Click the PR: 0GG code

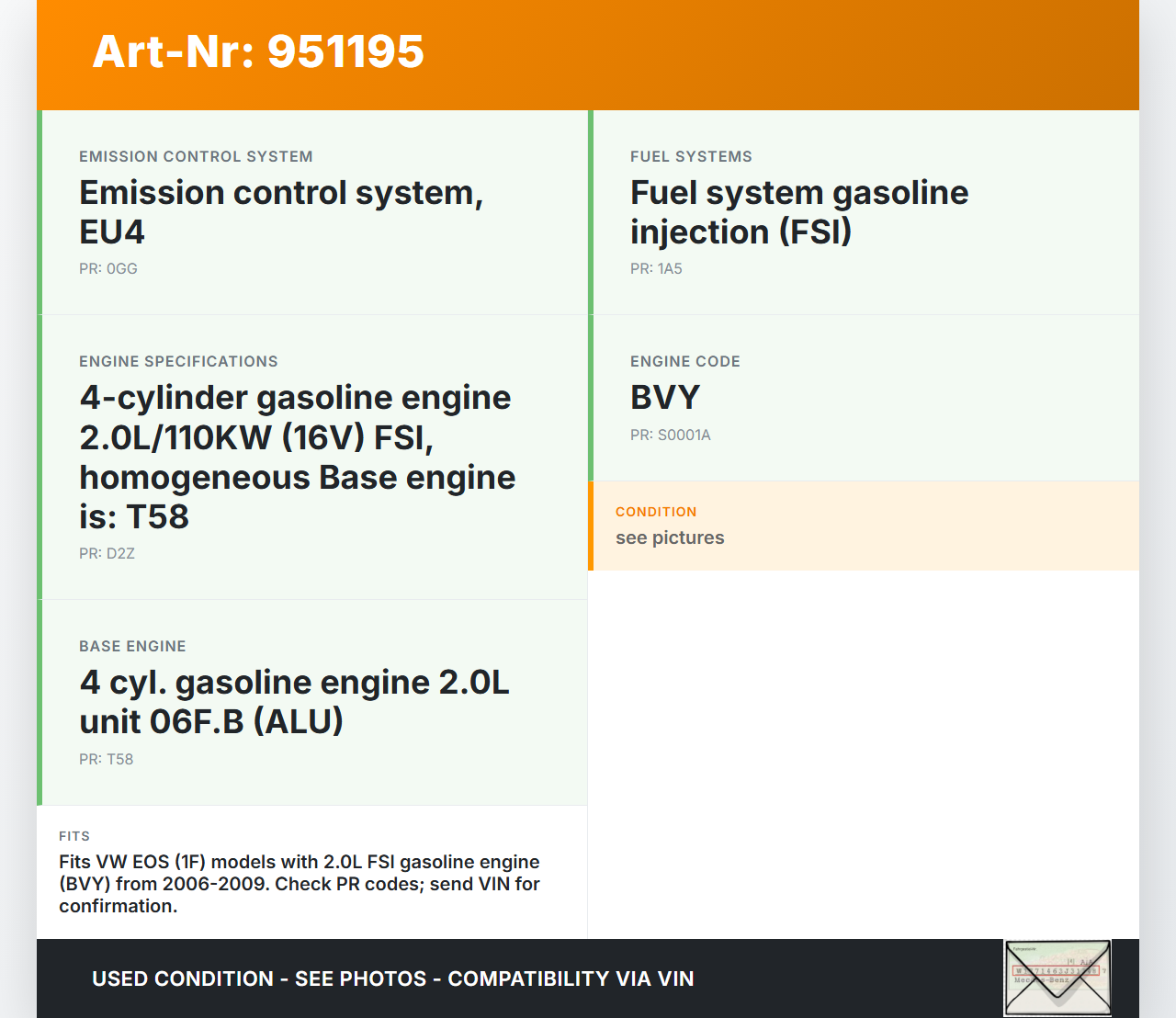(108, 269)
